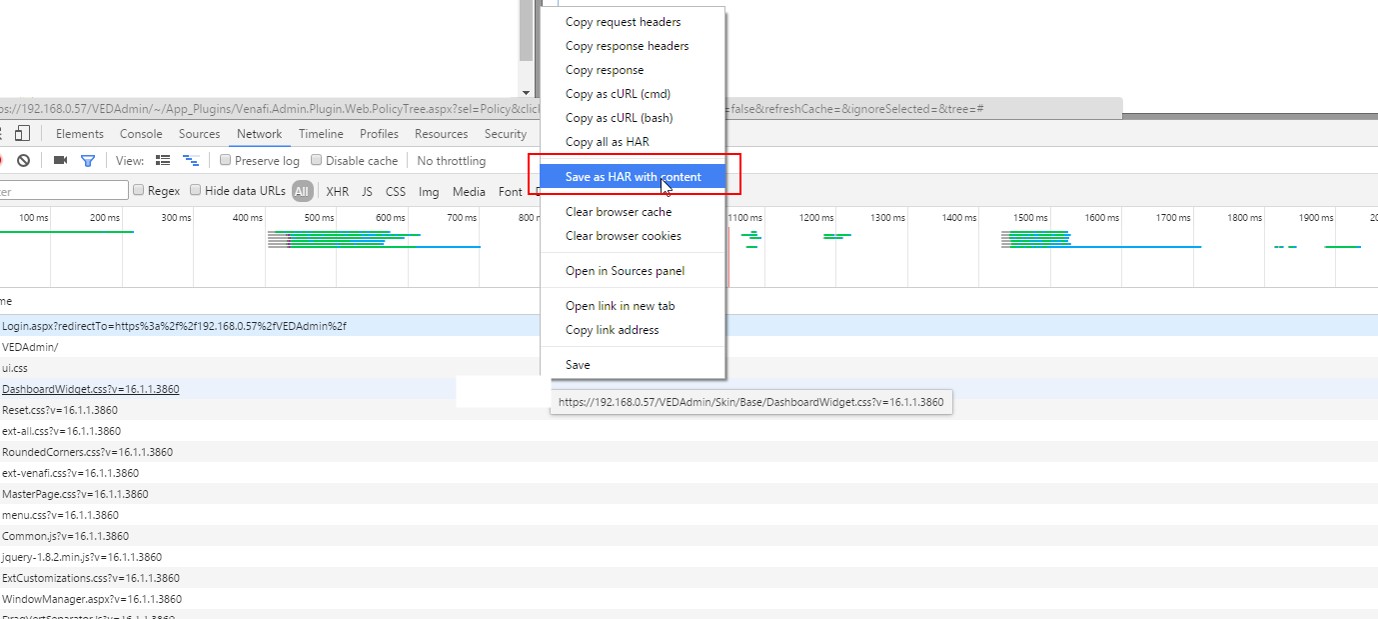Switch to large request rows view icon
1378x619 pixels.
point(163,160)
